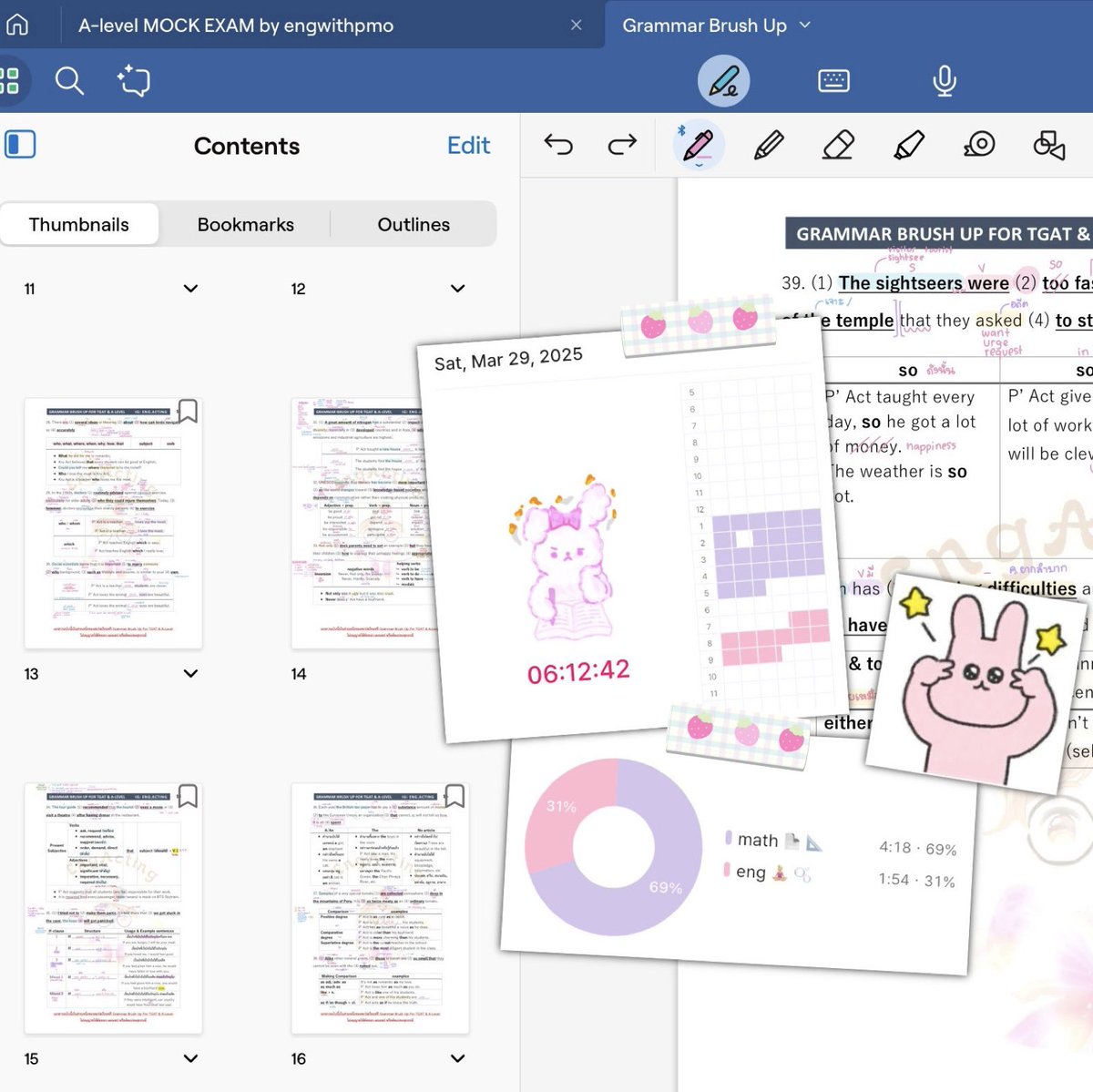Image resolution: width=1093 pixels, height=1092 pixels.
Task: Expand options chevron for page 11
Action: coord(190,289)
